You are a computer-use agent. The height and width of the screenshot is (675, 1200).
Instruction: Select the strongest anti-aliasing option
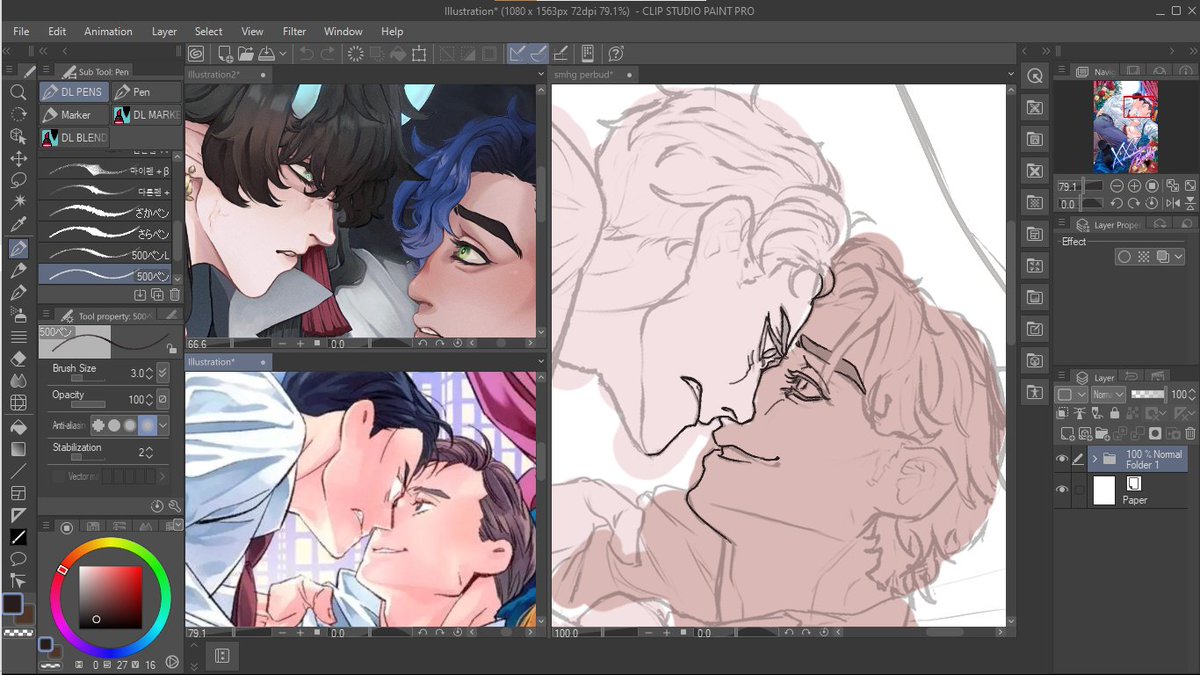pyautogui.click(x=147, y=425)
